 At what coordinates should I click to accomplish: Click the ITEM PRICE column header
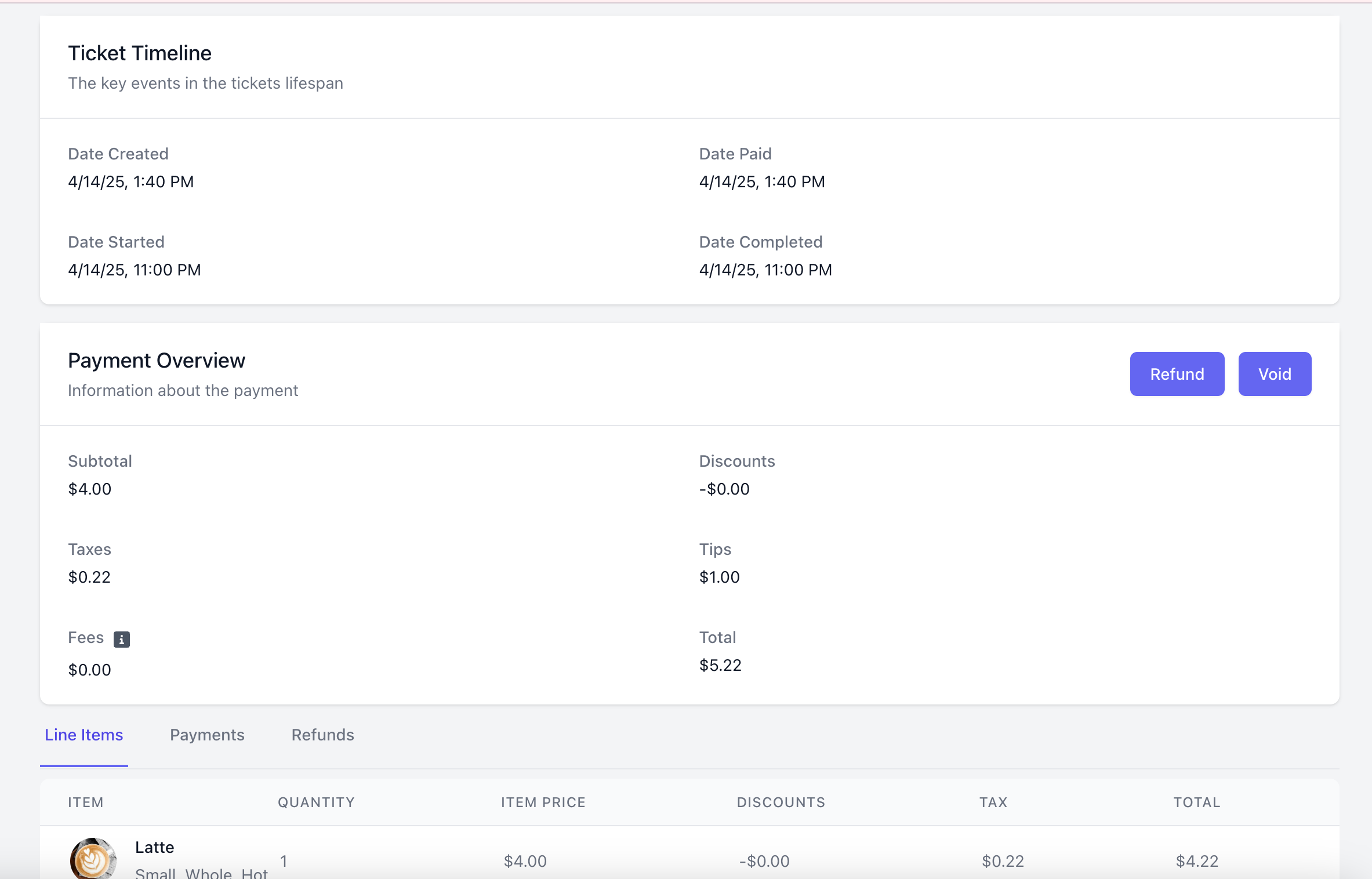click(543, 802)
